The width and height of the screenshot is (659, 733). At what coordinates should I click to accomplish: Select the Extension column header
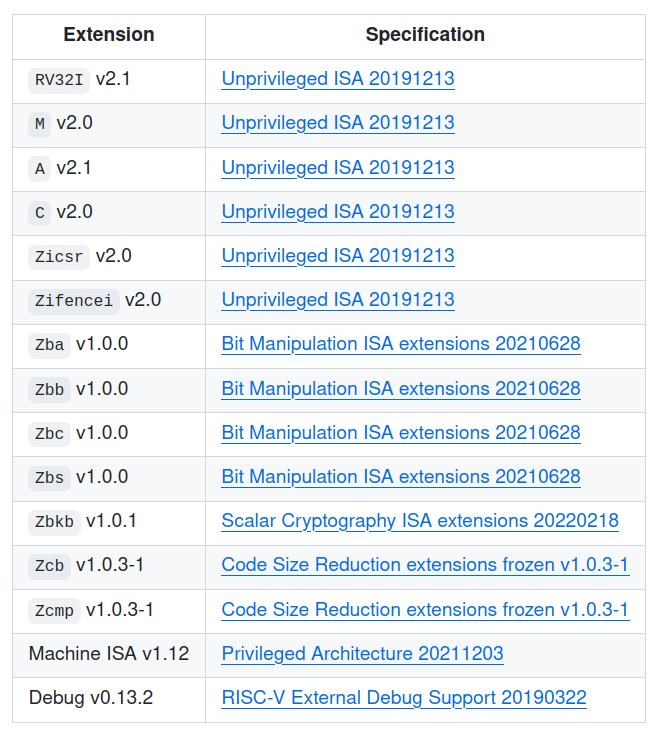(x=109, y=35)
